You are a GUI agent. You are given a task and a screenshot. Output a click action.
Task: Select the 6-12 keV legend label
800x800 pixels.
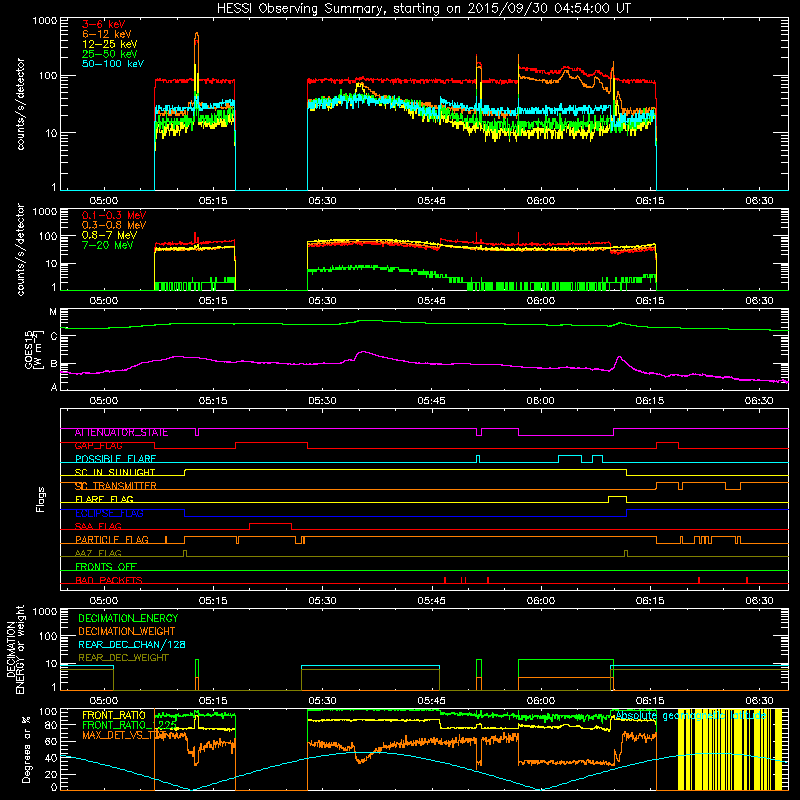pos(107,34)
